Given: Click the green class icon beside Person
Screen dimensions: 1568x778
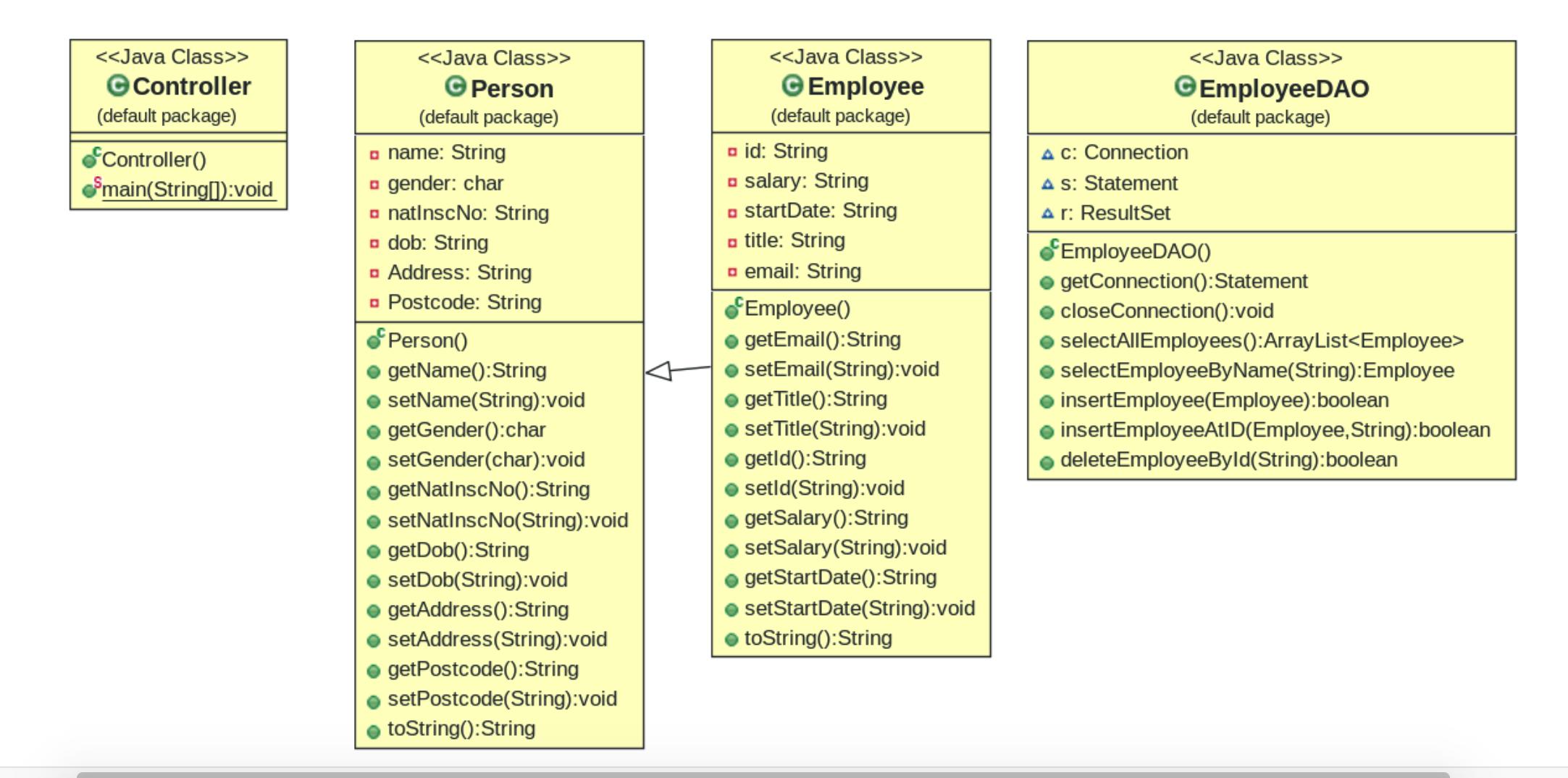Looking at the screenshot, I should 456,86.
